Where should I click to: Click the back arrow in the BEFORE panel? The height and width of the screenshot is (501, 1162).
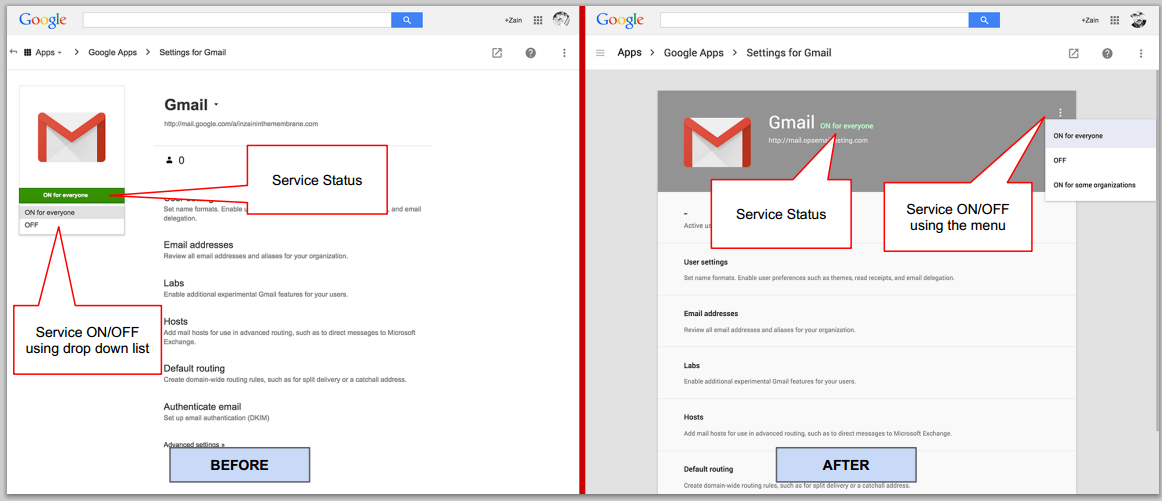coord(13,52)
